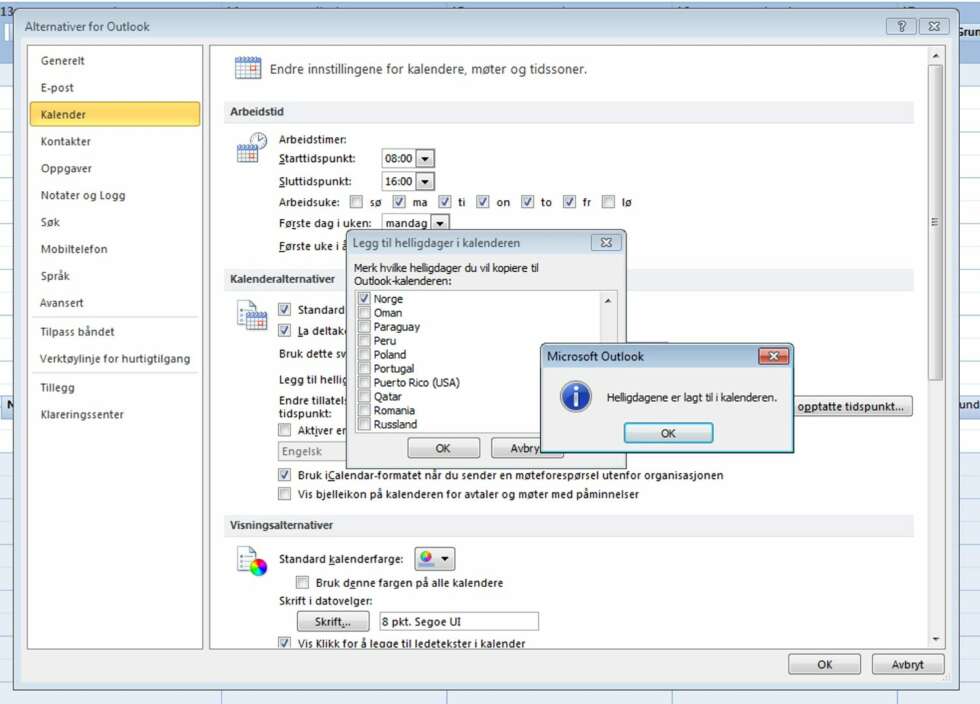Toggle the to workday checkbox
Screen dimensions: 980x704
pyautogui.click(x=528, y=201)
